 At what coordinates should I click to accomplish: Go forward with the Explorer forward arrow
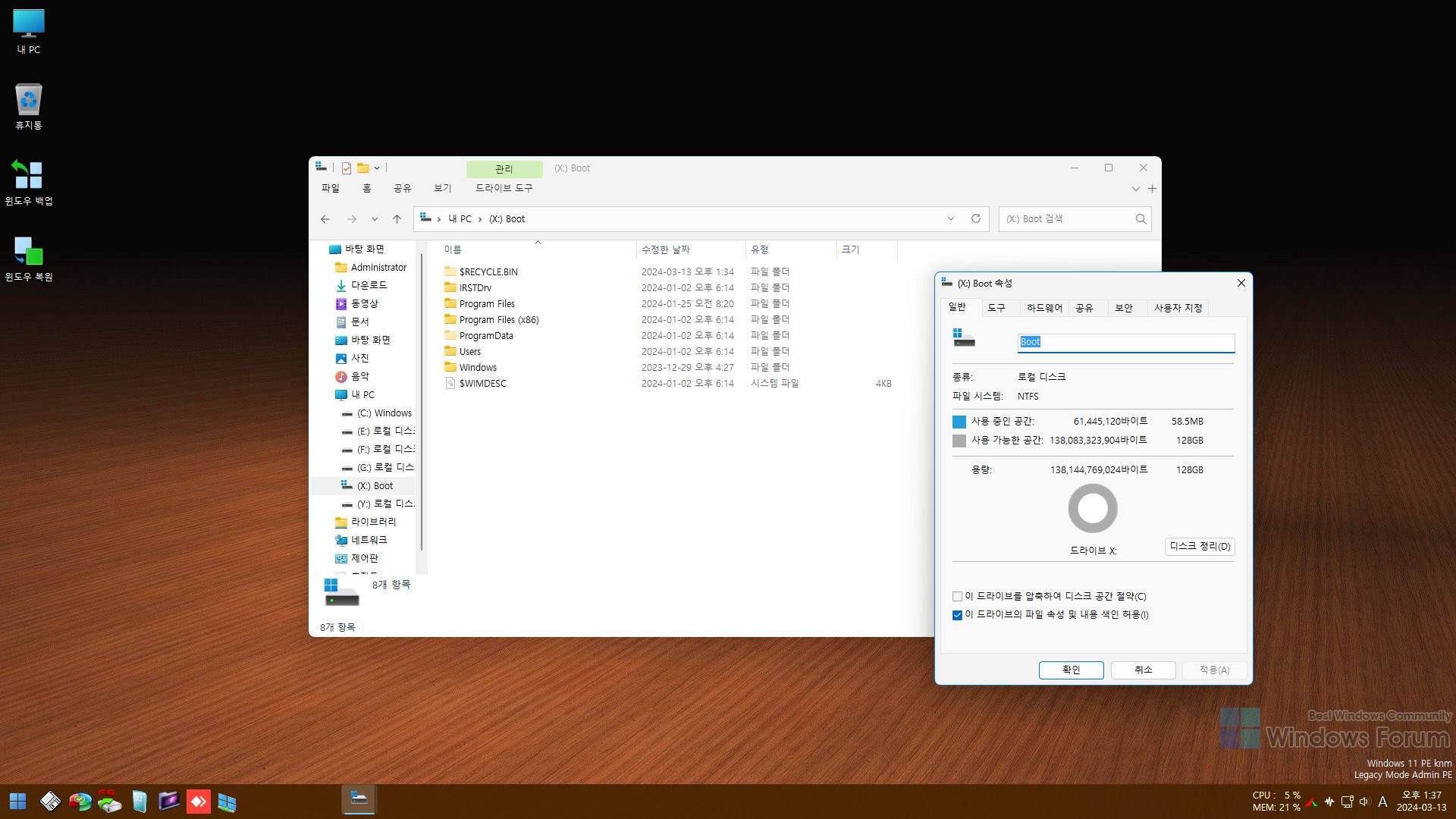pyautogui.click(x=352, y=219)
